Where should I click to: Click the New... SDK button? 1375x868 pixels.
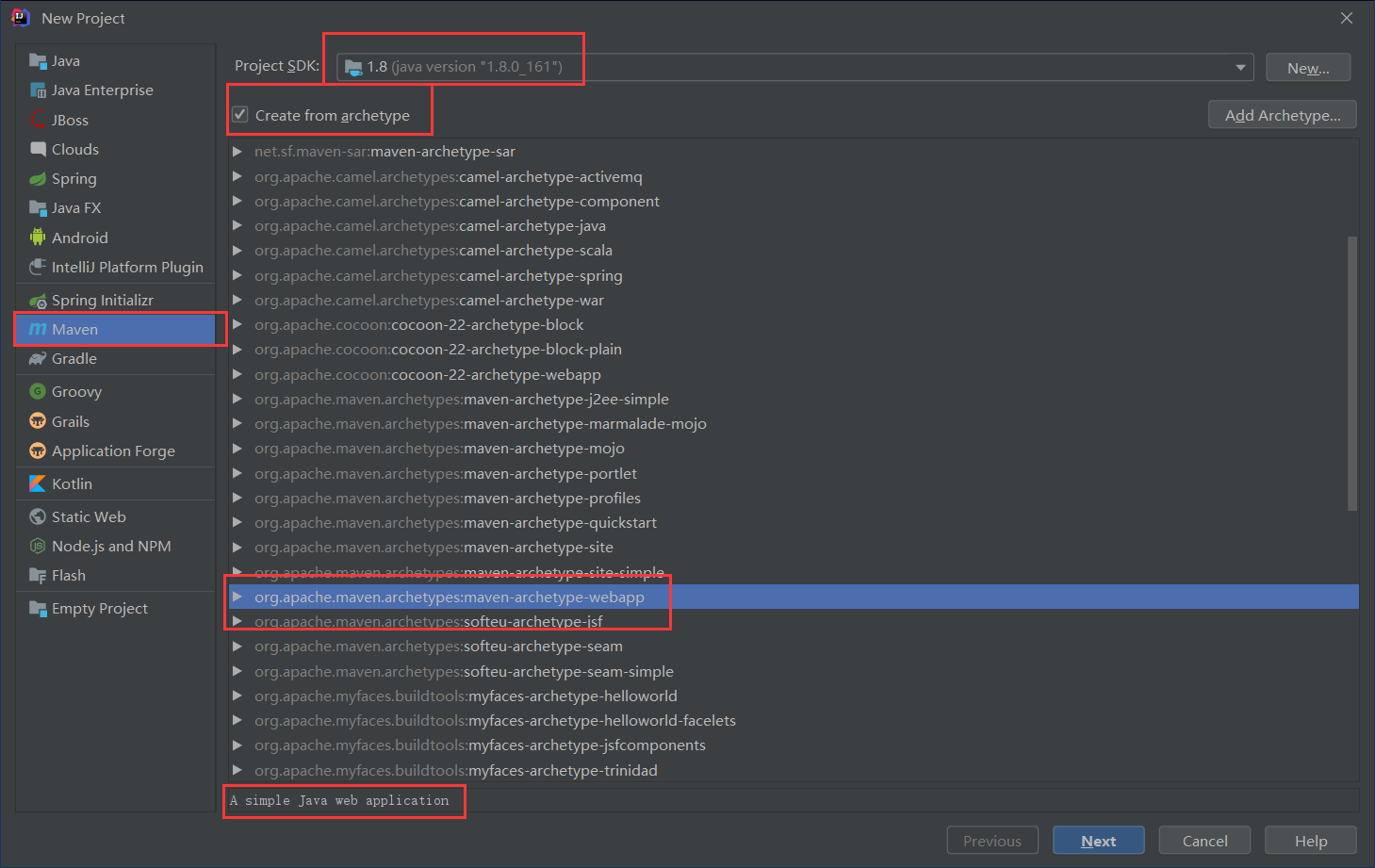pos(1308,68)
